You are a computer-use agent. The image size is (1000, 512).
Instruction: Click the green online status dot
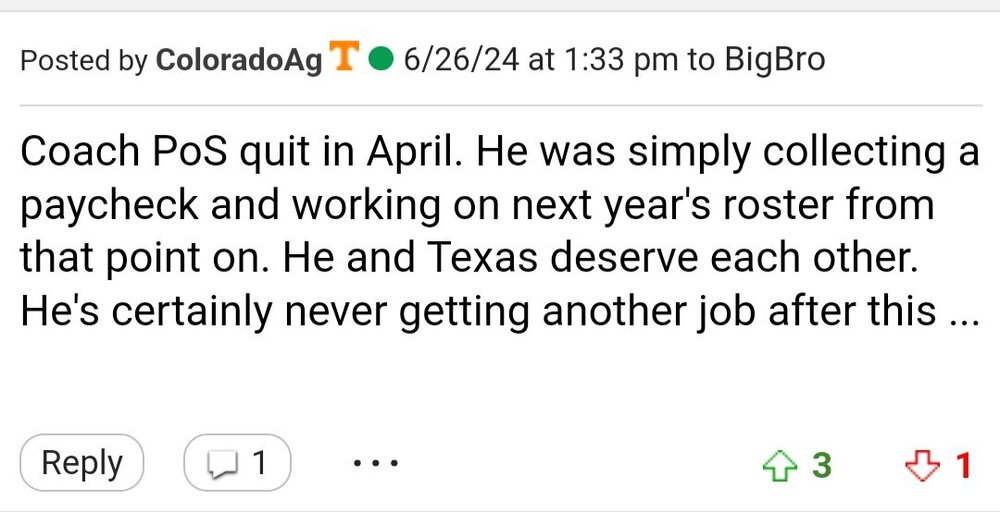click(x=380, y=60)
